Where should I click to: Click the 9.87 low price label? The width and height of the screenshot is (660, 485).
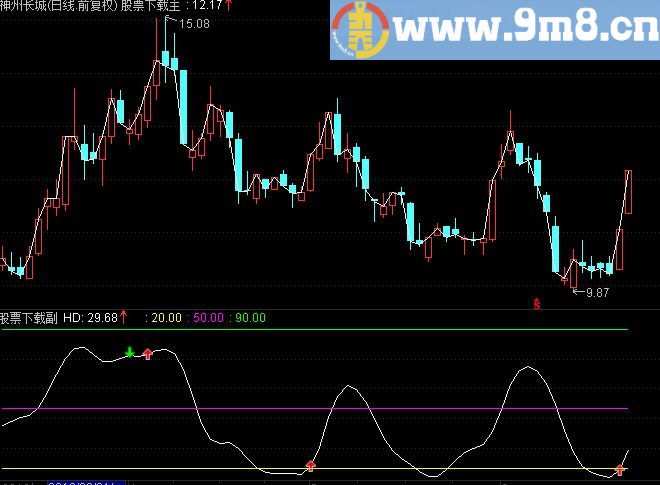click(597, 293)
